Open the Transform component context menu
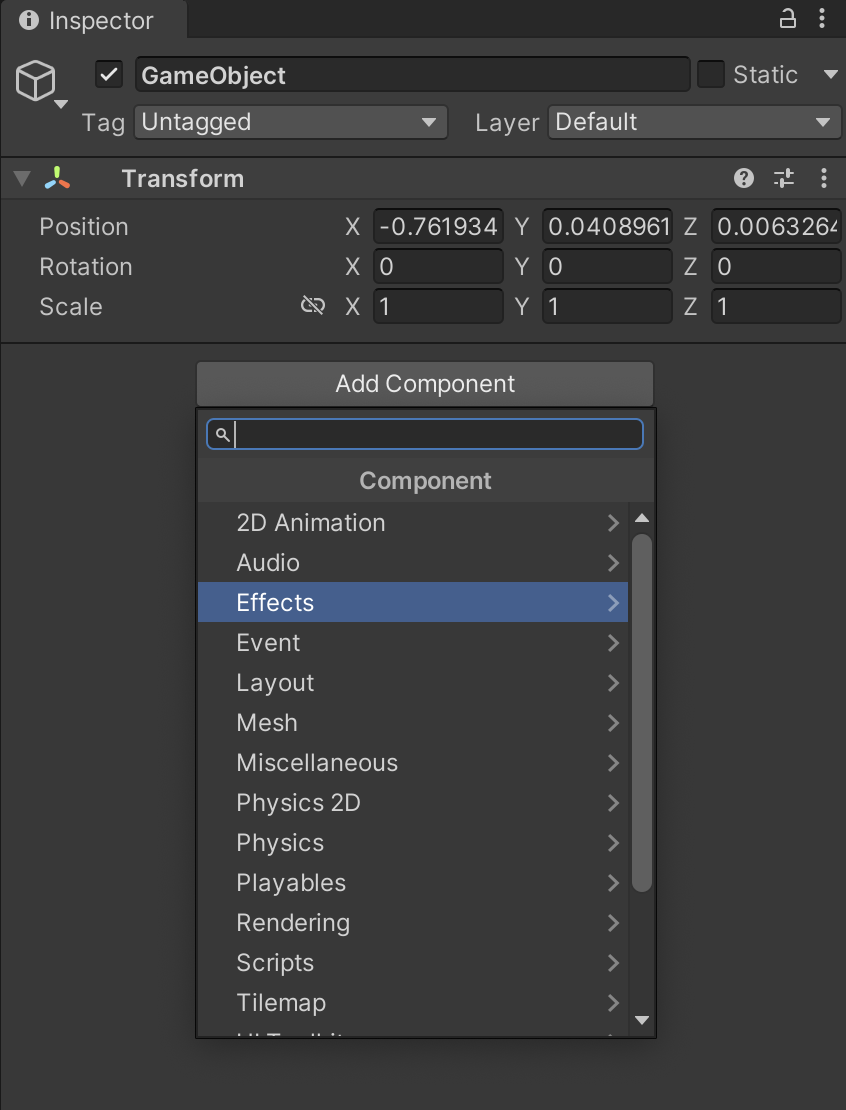The width and height of the screenshot is (846, 1110). 823,179
